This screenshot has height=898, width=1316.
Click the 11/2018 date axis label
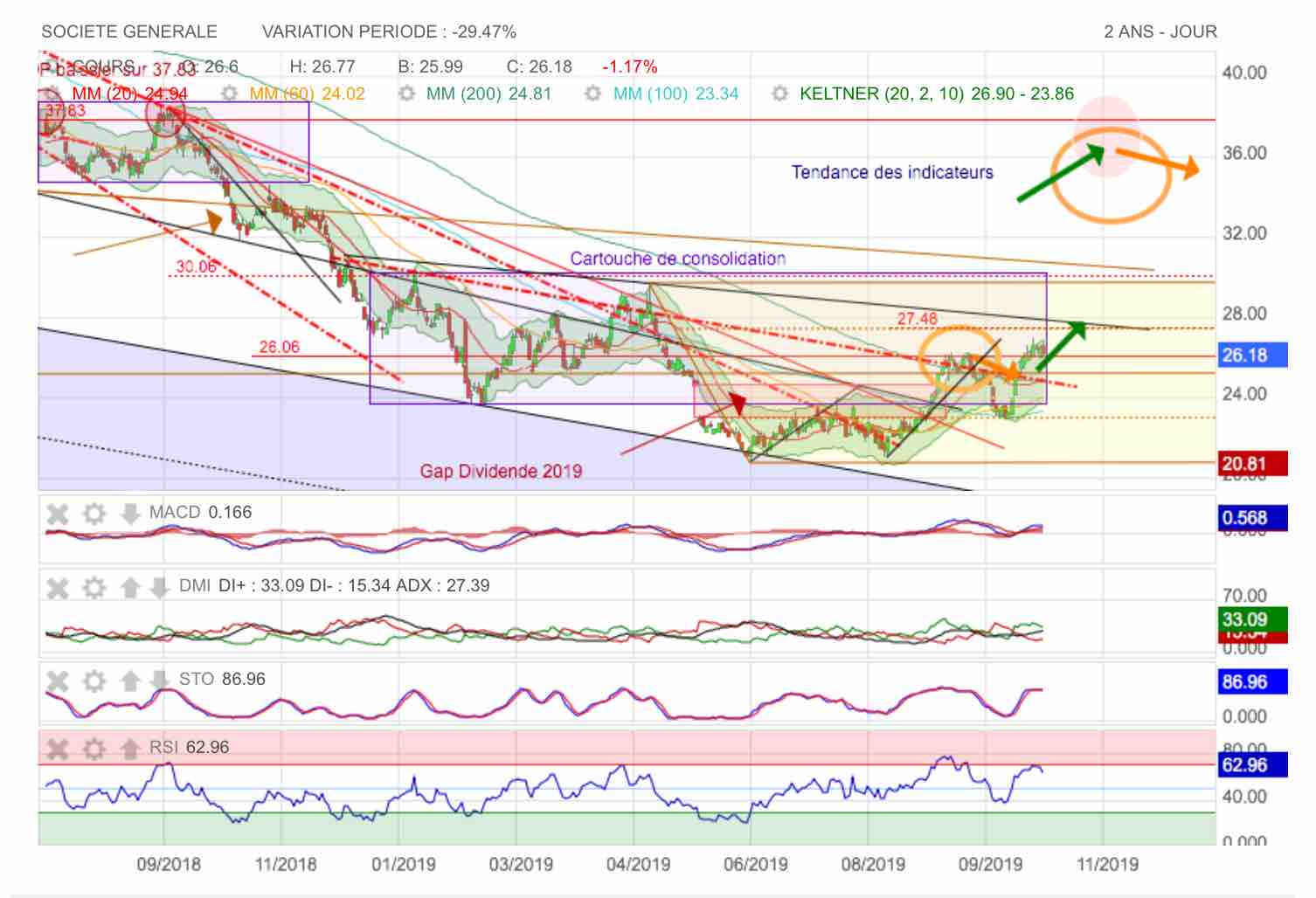pos(286,865)
